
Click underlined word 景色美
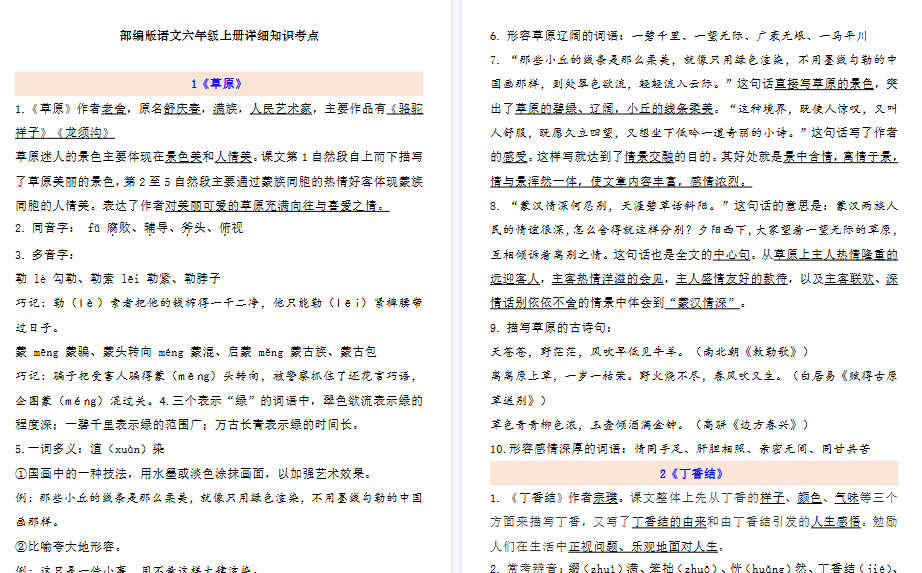[183, 157]
